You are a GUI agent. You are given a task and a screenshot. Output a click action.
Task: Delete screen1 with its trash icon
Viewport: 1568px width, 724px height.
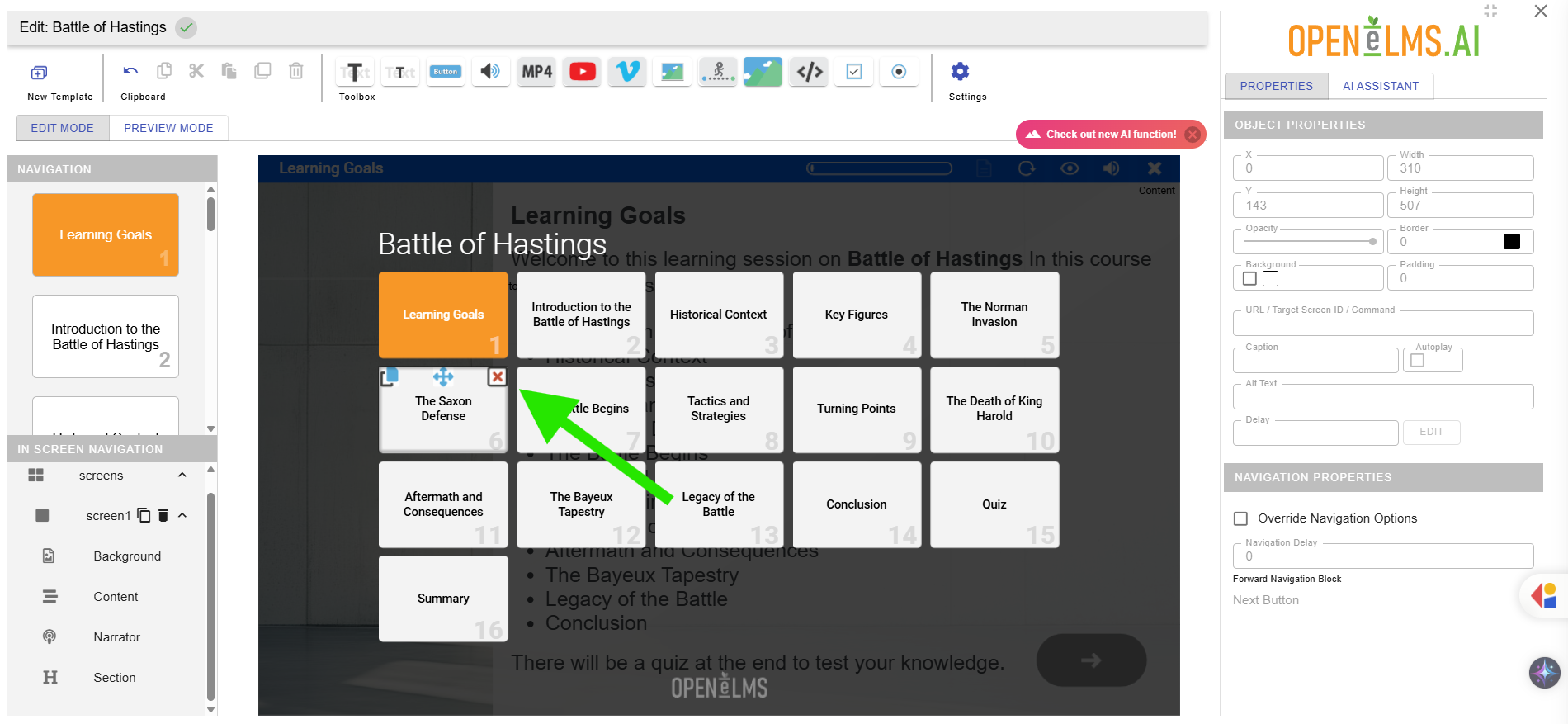coord(163,515)
